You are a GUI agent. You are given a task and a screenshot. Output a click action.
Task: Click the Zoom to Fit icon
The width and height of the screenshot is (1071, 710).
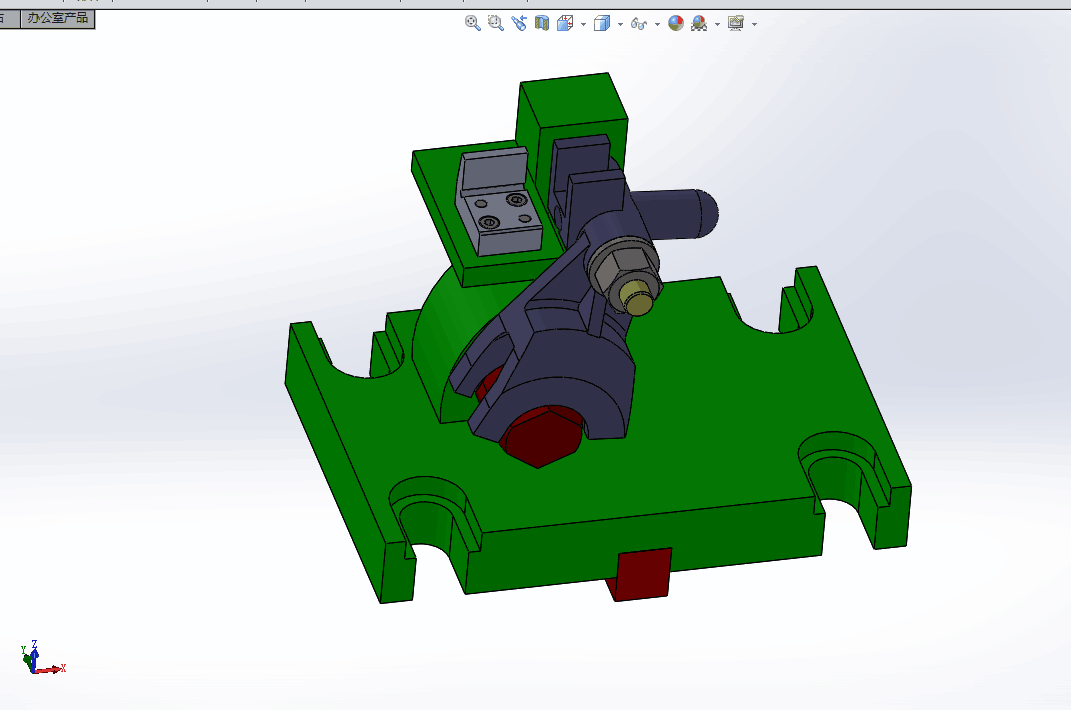[472, 23]
